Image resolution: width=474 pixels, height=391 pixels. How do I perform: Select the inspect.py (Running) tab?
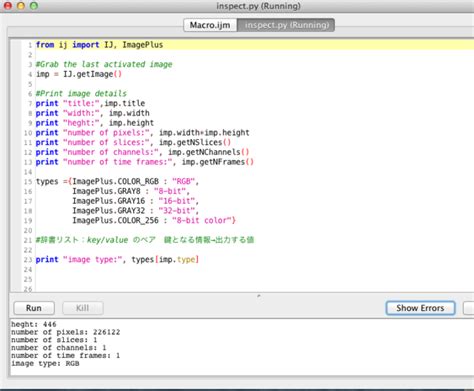click(286, 25)
